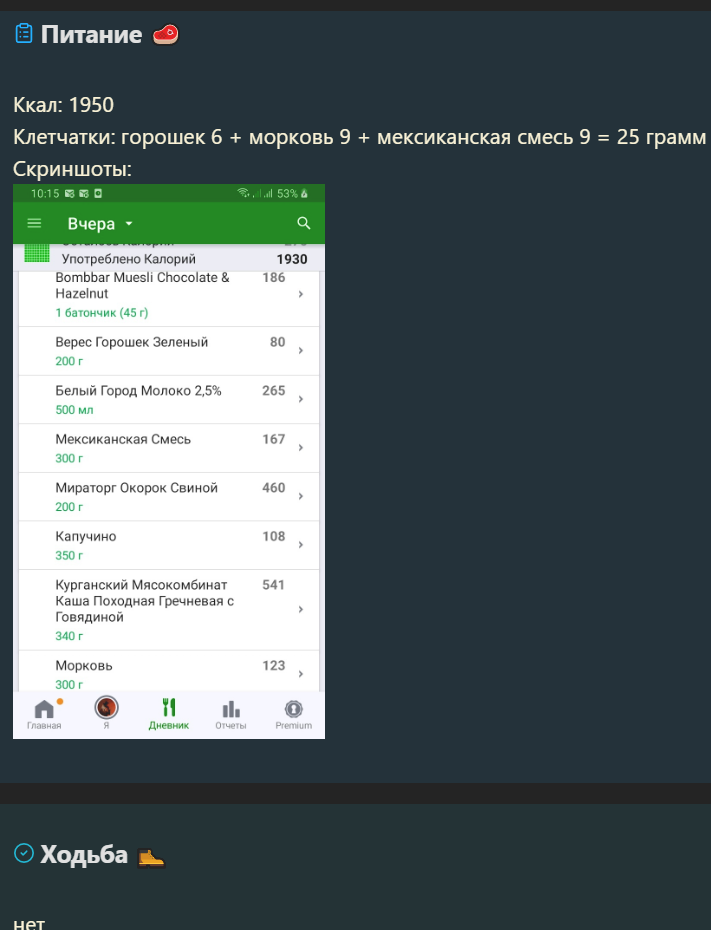This screenshot has height=930, width=711.
Task: Select the Дневник tab
Action: click(x=168, y=714)
